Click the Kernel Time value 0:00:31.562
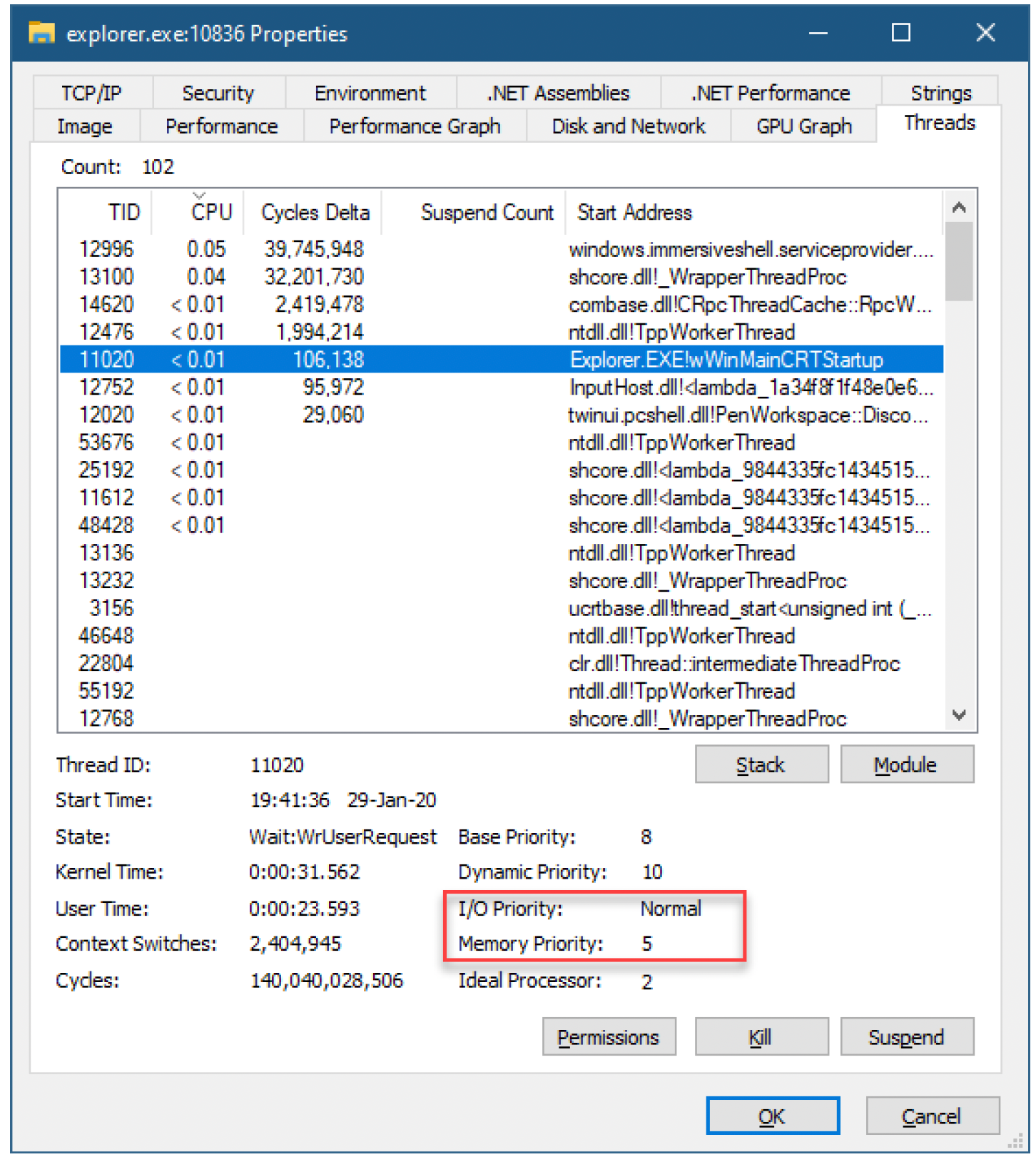Screen dimensions: 1036x1162 coord(305,872)
